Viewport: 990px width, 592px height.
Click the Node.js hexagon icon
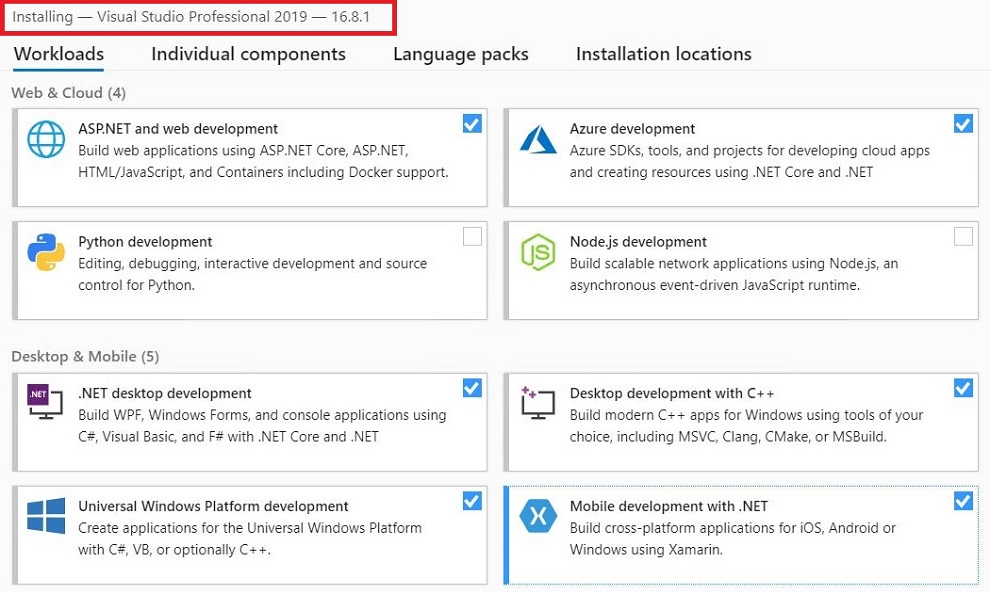pyautogui.click(x=538, y=252)
